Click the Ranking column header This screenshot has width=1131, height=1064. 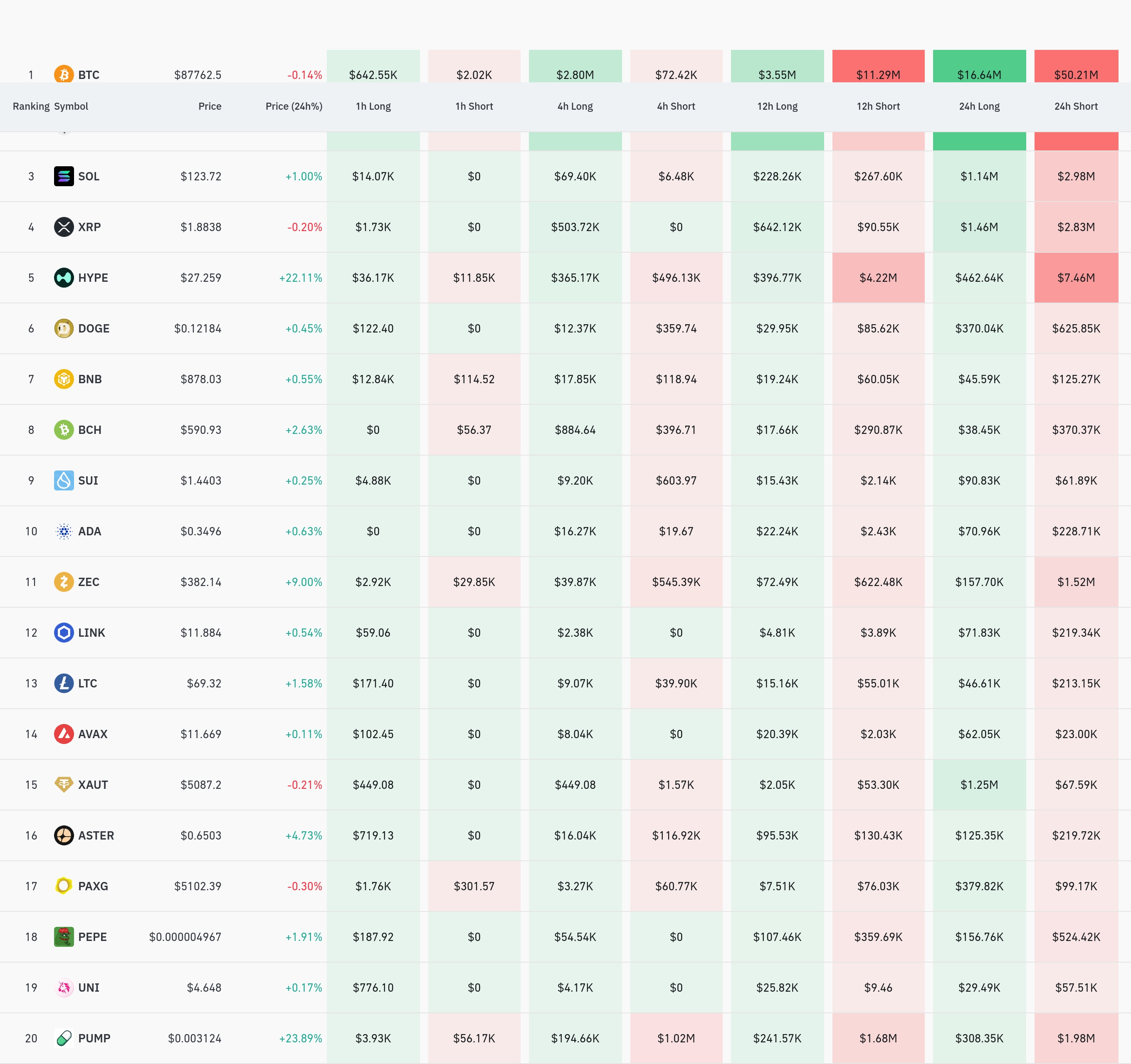[x=31, y=106]
